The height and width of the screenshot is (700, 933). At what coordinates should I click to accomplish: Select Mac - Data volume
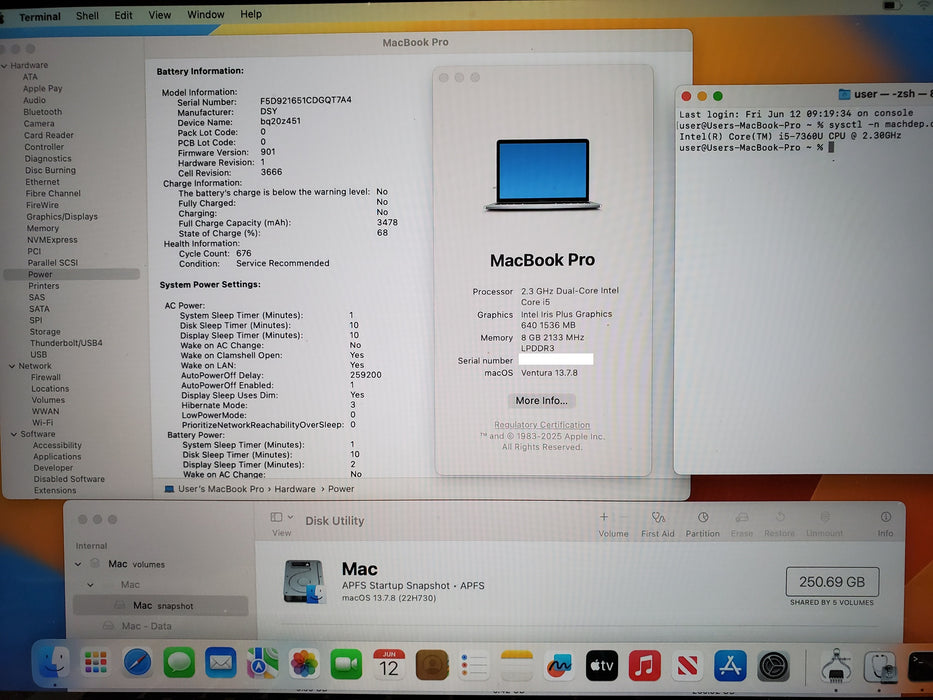tap(146, 626)
